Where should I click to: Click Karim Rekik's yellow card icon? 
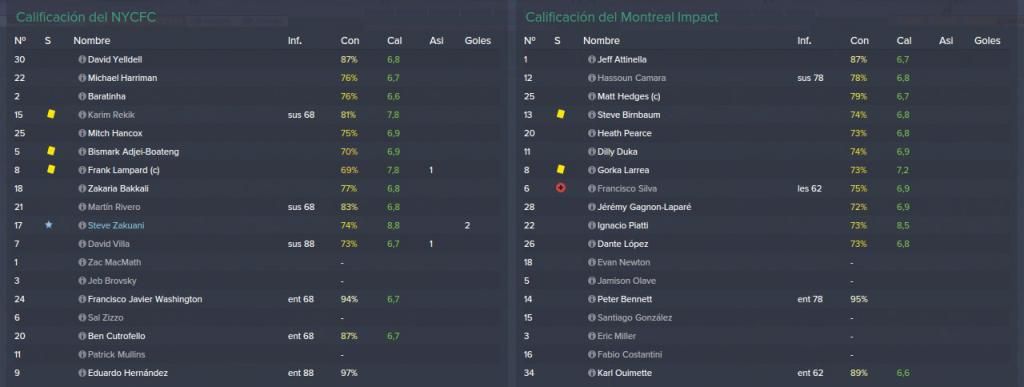(x=51, y=114)
